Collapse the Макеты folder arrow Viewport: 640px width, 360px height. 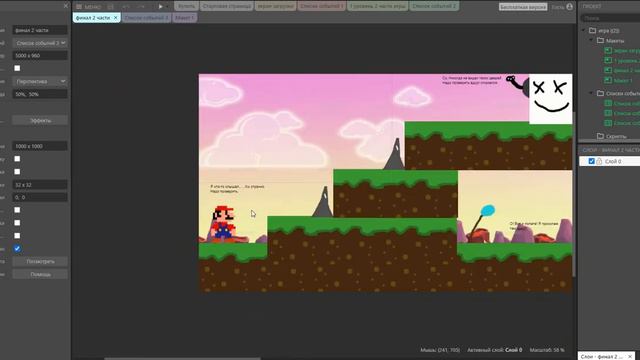[x=591, y=40]
